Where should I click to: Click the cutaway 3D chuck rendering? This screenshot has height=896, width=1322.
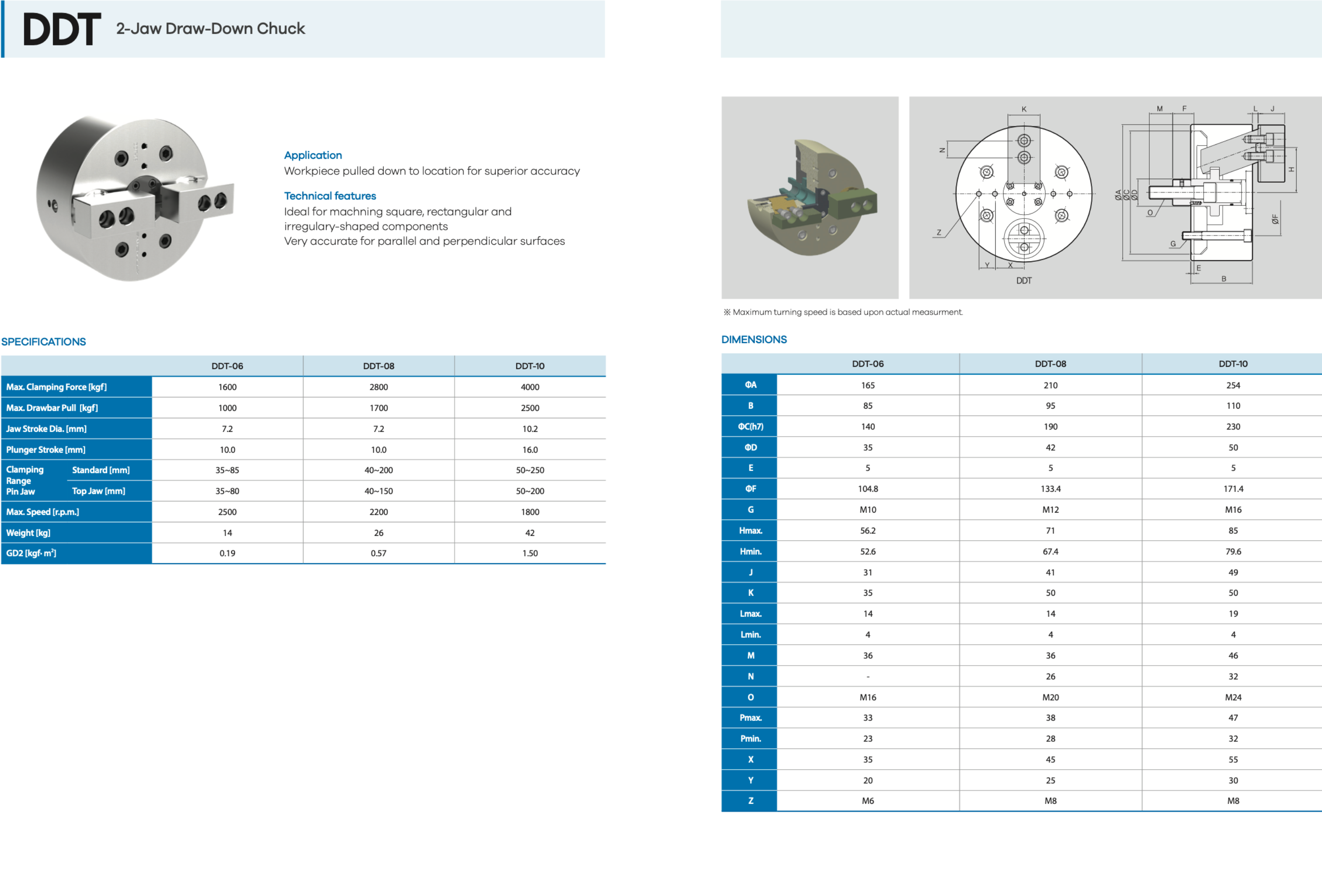(x=810, y=198)
